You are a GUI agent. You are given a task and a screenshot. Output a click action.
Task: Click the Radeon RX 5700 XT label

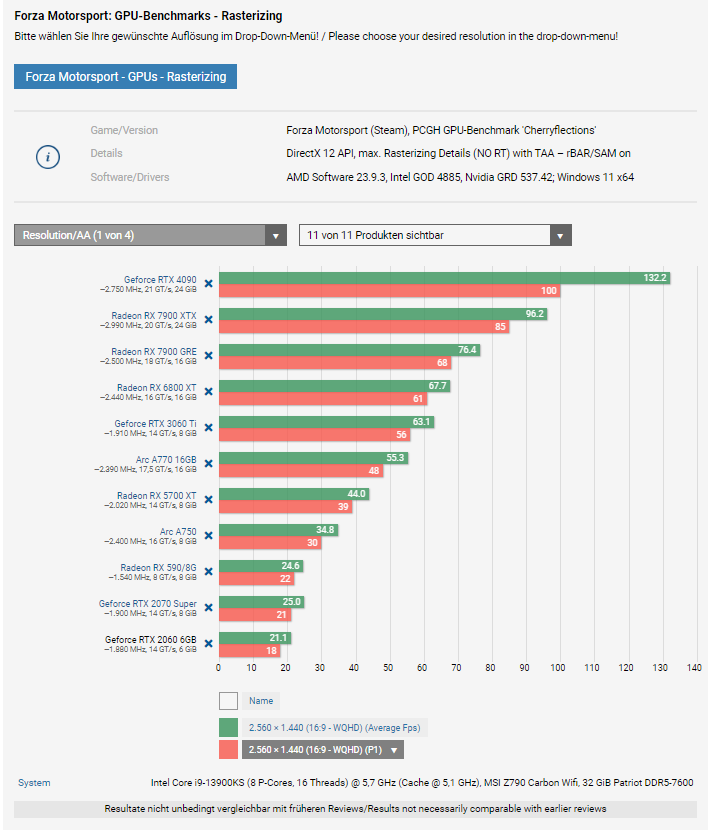pyautogui.click(x=157, y=496)
